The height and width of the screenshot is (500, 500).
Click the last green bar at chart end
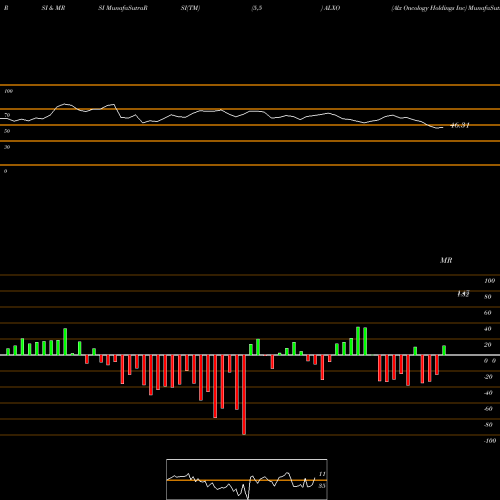tap(444, 350)
